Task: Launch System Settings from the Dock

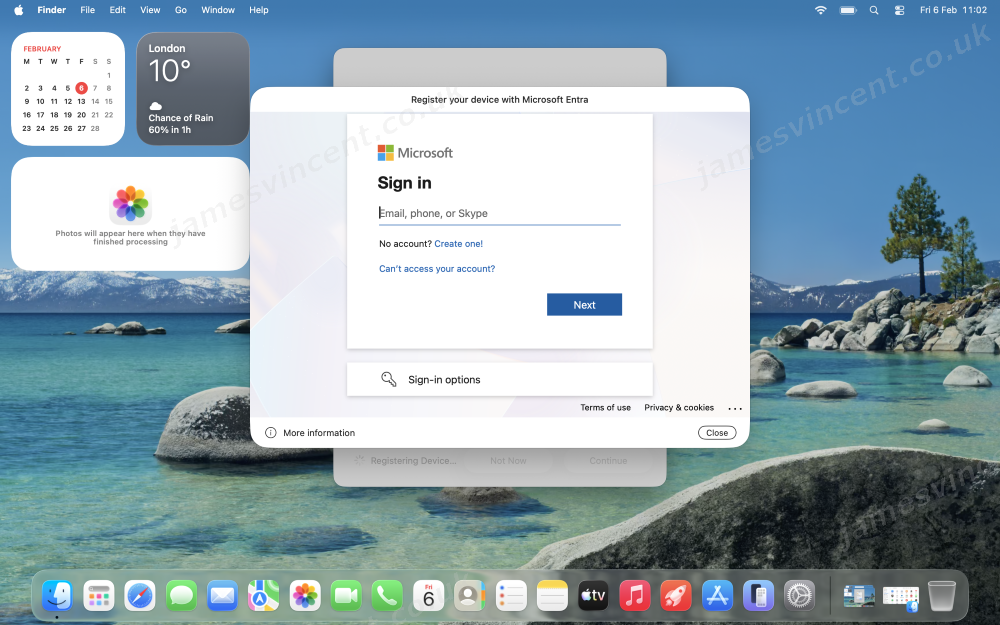Action: coord(799,596)
